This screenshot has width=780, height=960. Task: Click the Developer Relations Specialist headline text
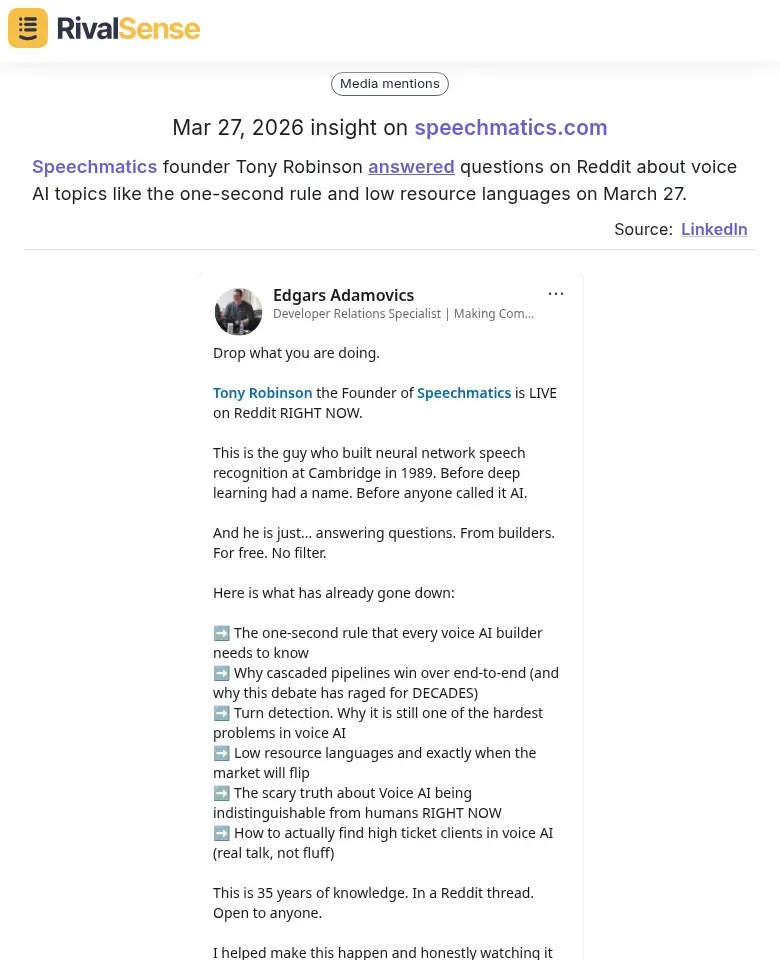point(403,313)
